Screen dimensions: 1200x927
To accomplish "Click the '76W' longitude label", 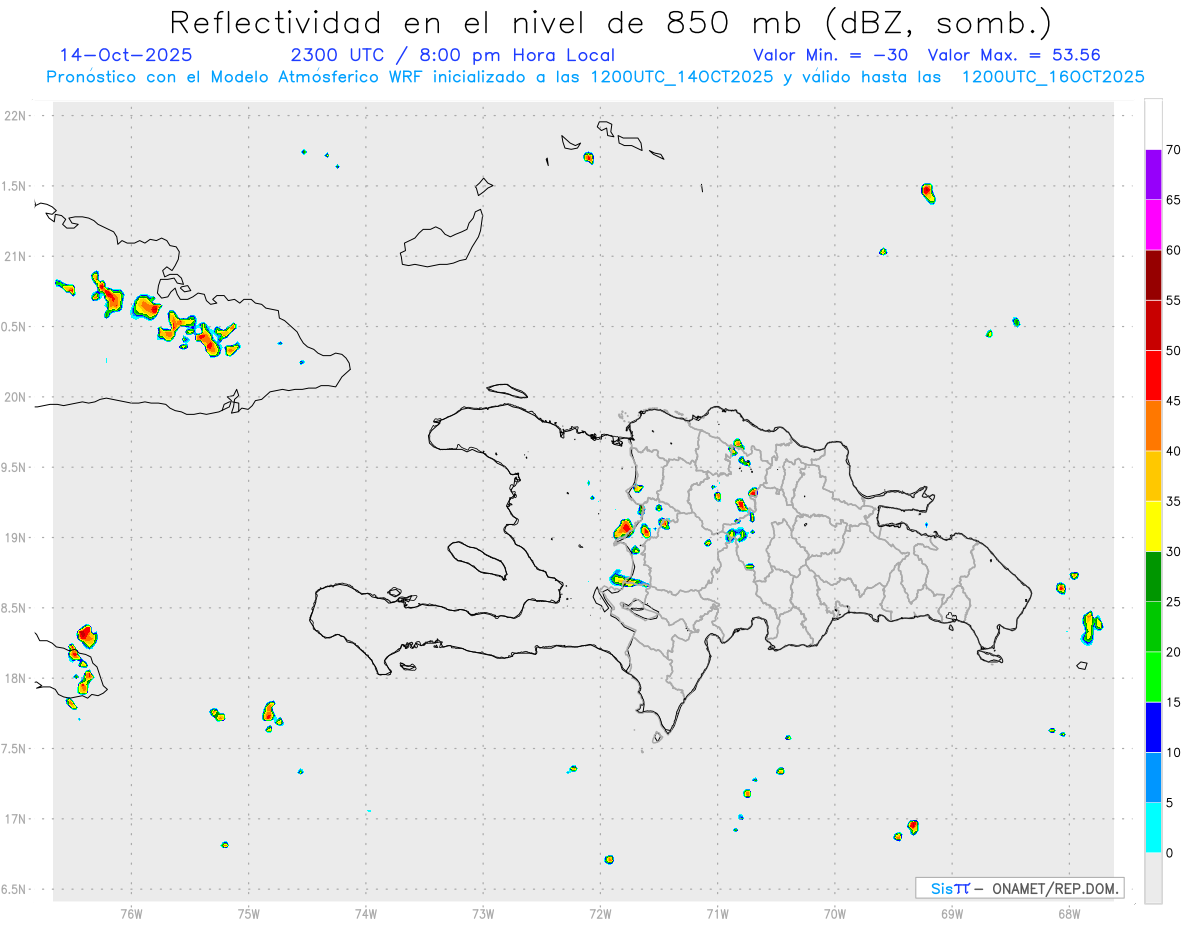I will coord(131,913).
